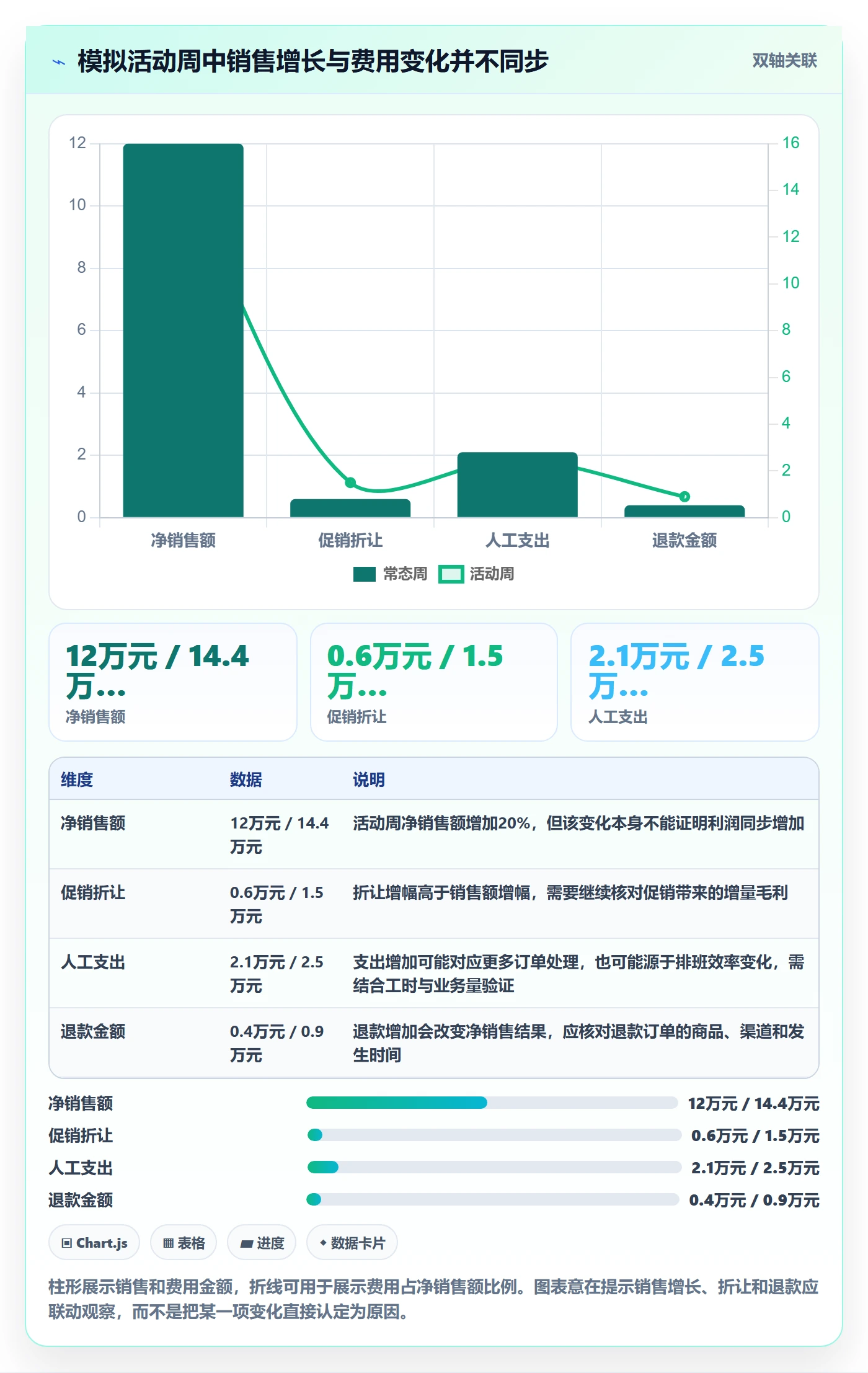Open the 2.1万元 / 2.5万 data card

coord(695,682)
